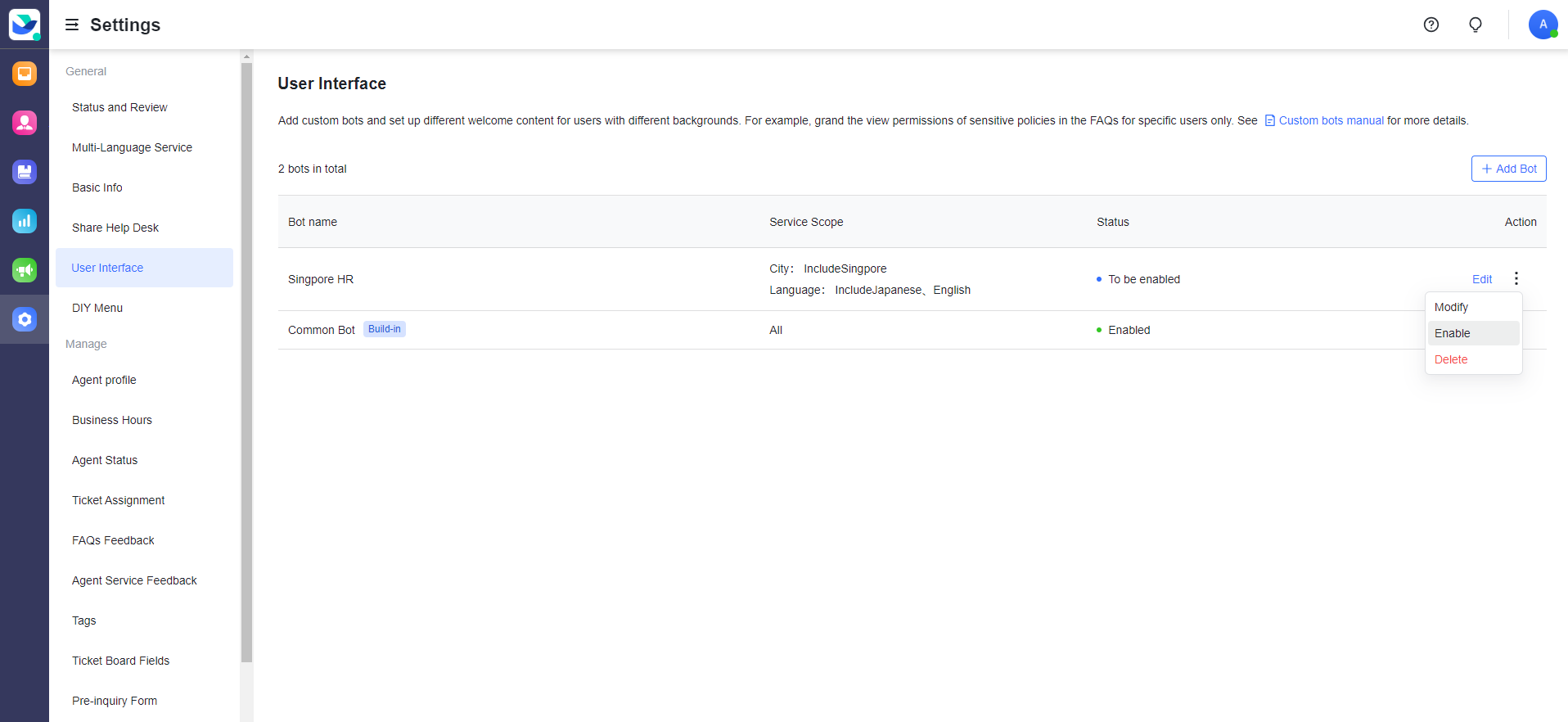Open the DIY Menu settings page
Viewport: 1568px width, 722px height.
[x=97, y=308]
